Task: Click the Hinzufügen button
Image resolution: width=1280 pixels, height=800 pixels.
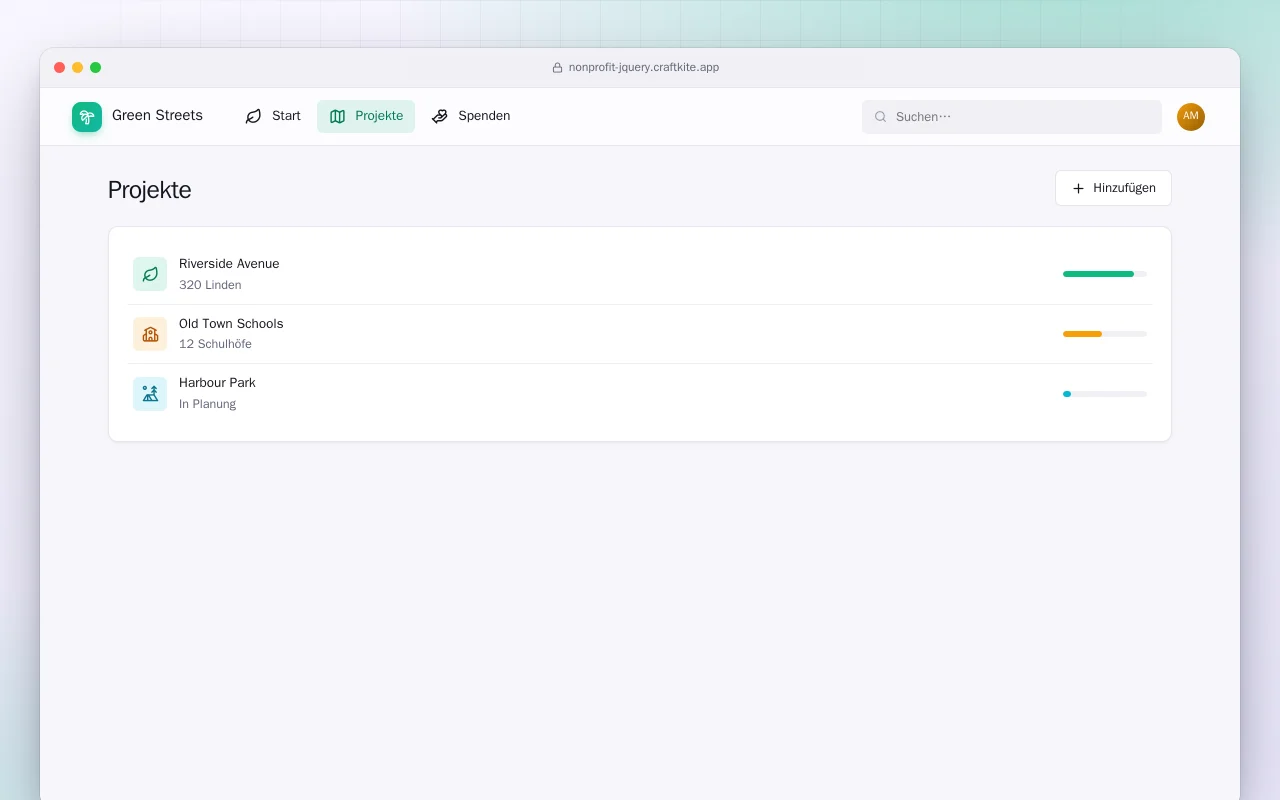Action: click(1113, 188)
